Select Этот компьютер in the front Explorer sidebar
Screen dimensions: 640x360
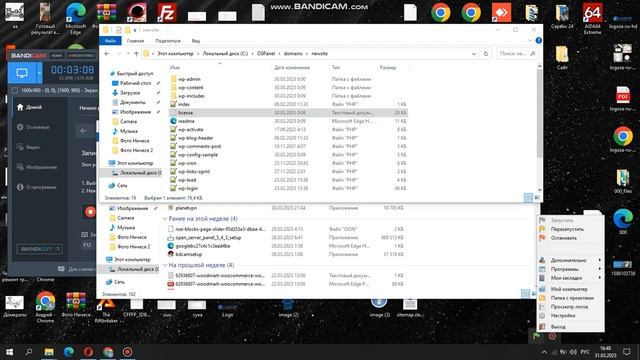pos(131,163)
